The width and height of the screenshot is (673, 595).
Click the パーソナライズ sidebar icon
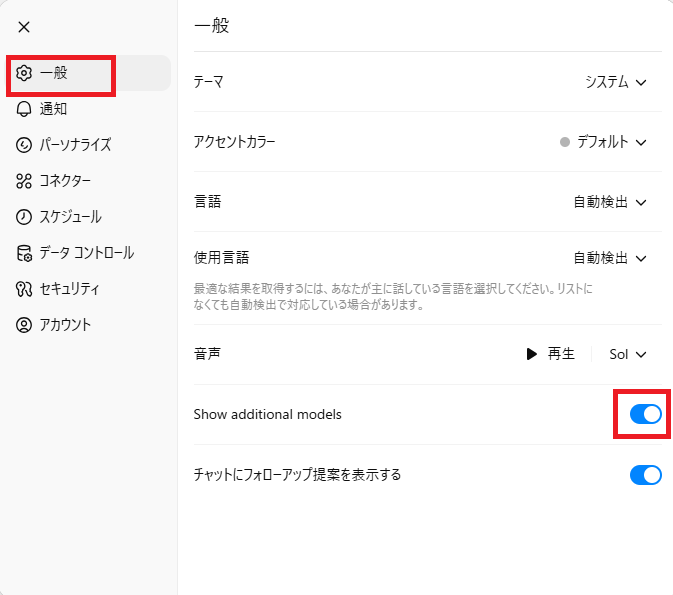(24, 145)
